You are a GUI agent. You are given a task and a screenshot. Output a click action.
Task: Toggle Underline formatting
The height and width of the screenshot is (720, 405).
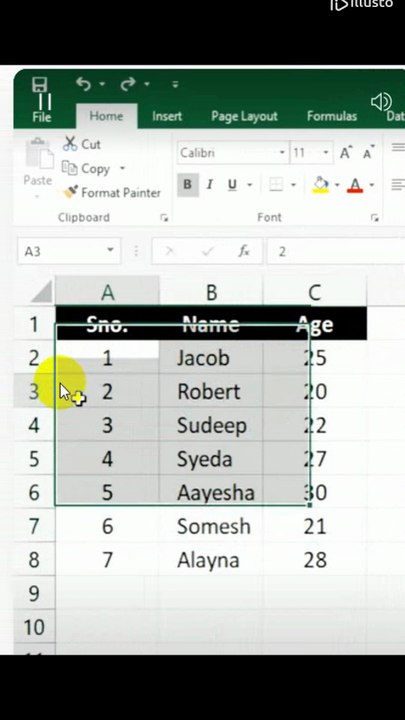233,185
